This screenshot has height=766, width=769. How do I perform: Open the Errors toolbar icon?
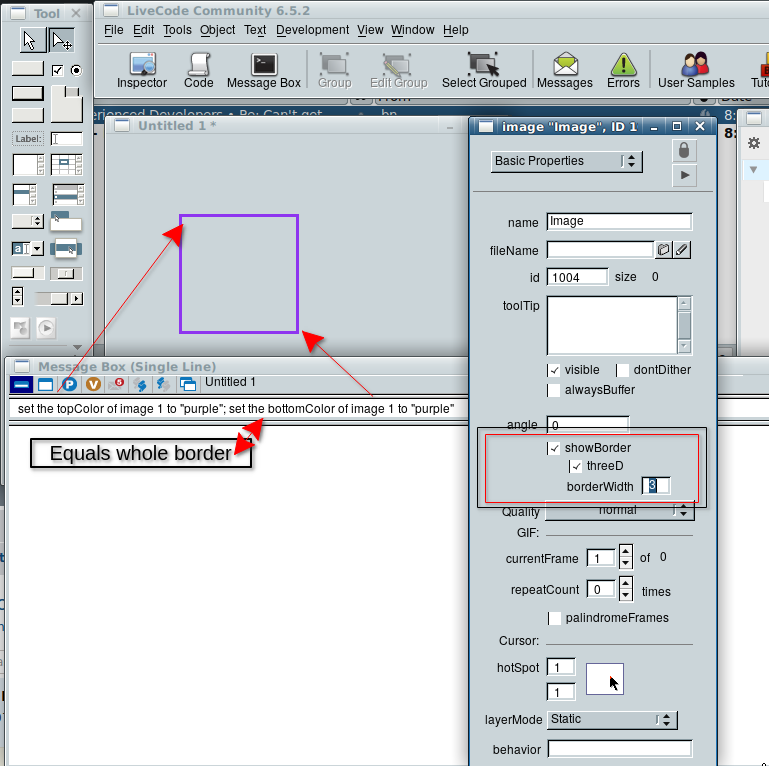623,69
